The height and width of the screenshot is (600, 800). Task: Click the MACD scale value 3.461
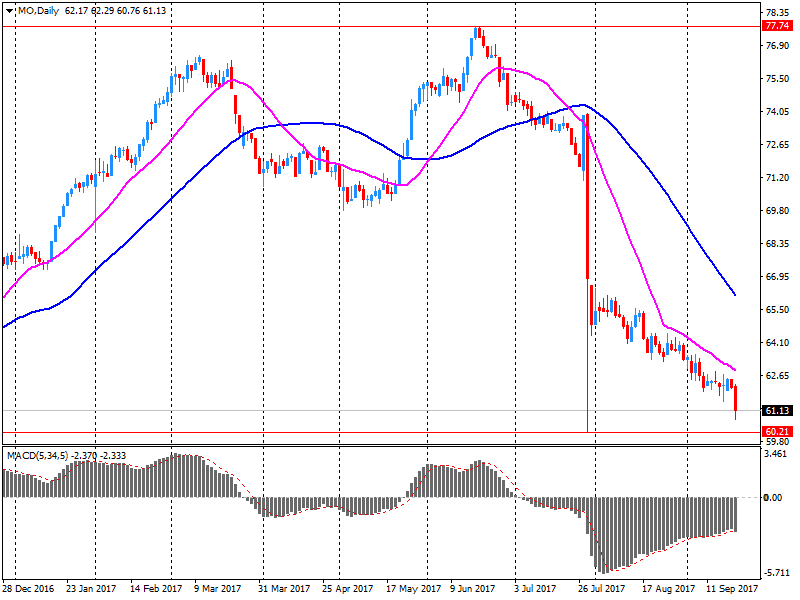pos(776,454)
